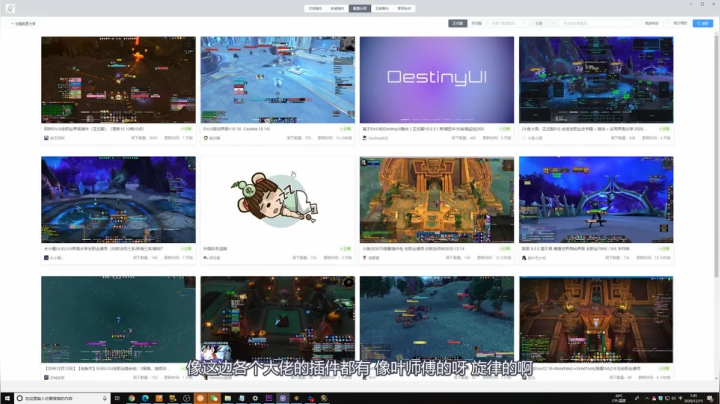This screenshot has width=720, height=404.
Task: Select the unhighlighted server version toggle beside the dark one
Action: pyautogui.click(x=477, y=23)
